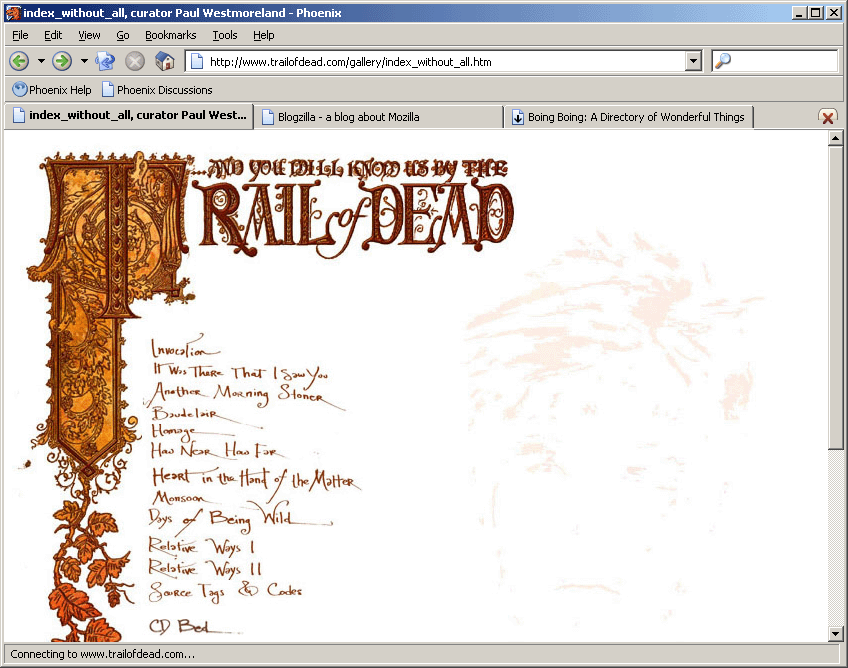The image size is (848, 668).
Task: Open Days of Being Wild link
Action: point(240,518)
